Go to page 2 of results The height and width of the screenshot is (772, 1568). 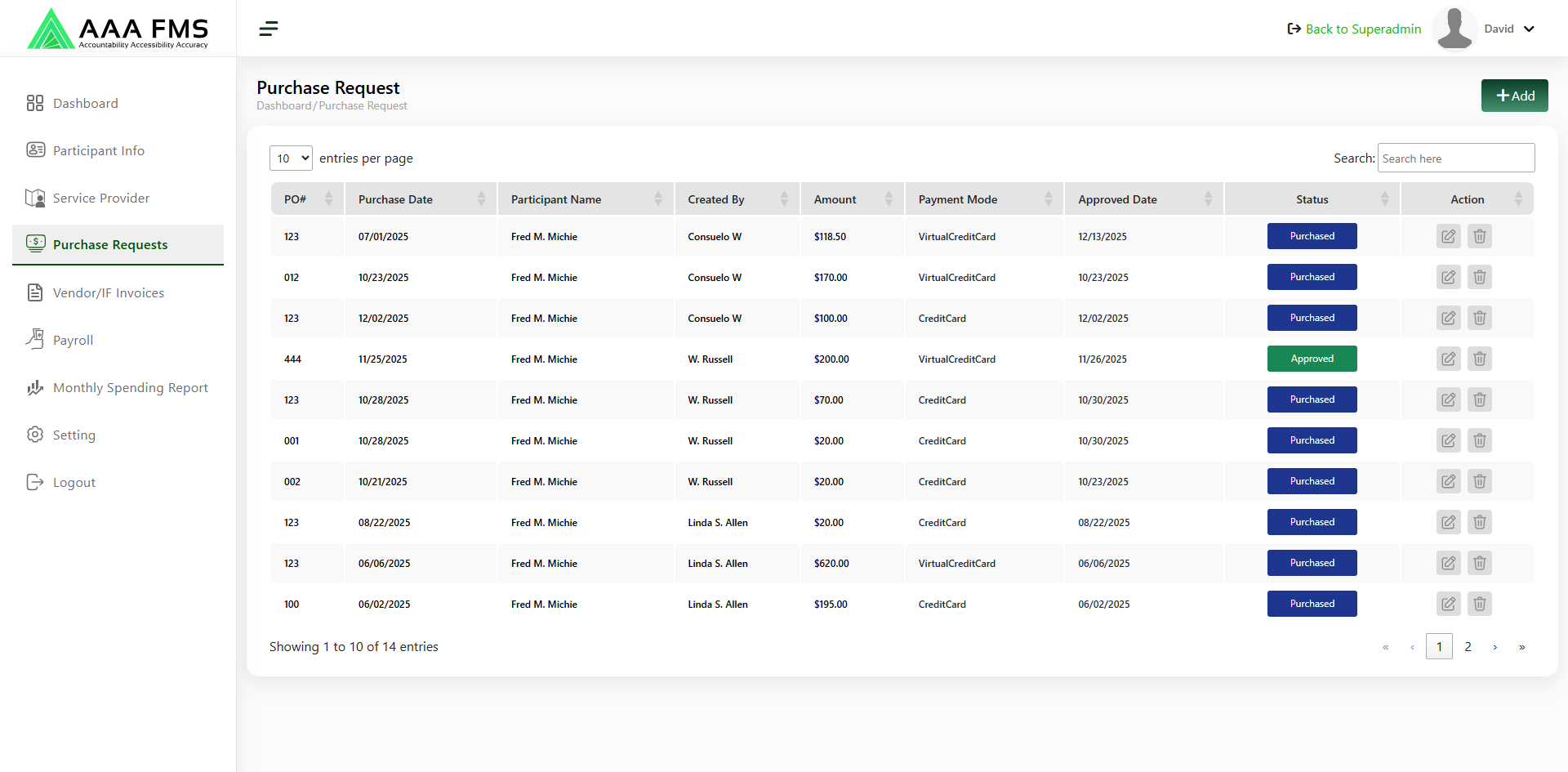[1468, 647]
